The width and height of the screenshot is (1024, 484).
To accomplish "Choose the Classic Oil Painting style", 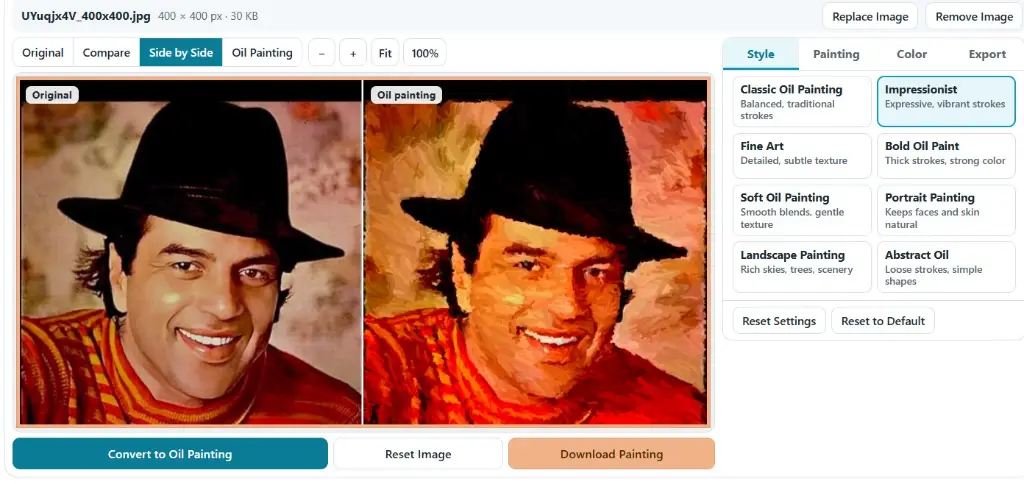I will tap(802, 101).
